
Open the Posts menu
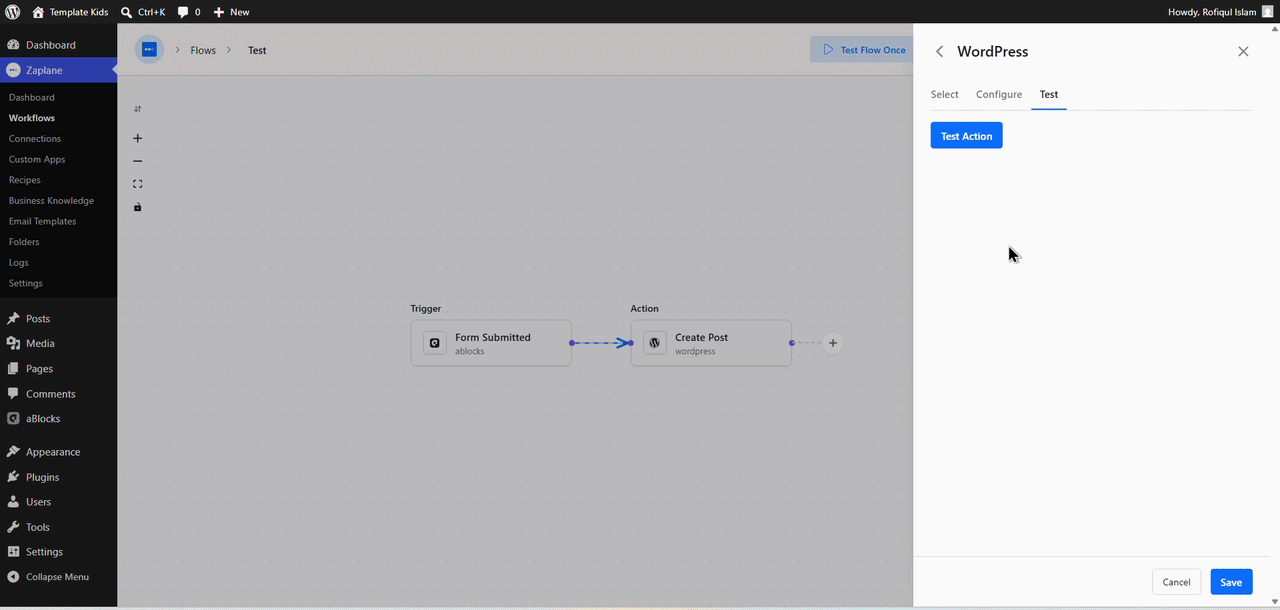click(58, 319)
